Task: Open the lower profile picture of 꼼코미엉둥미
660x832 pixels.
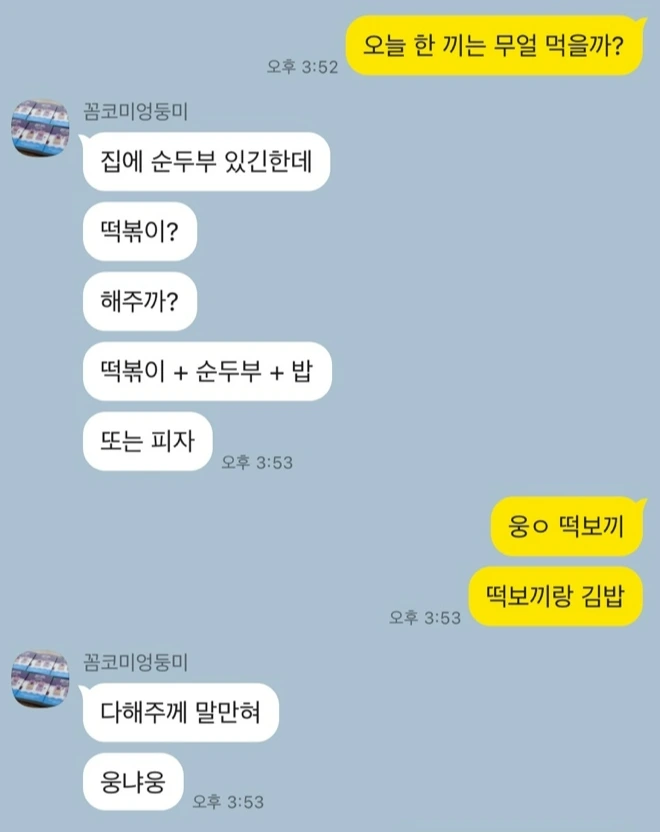Action: tap(40, 679)
